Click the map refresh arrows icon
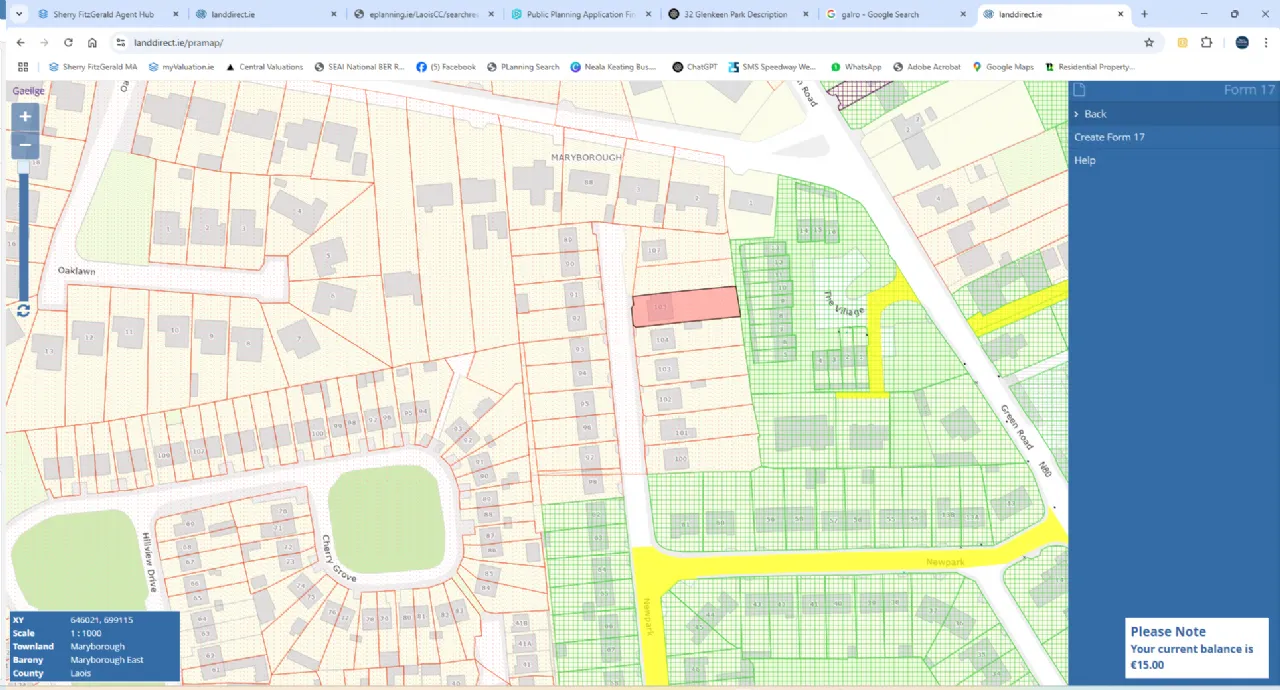 tap(23, 310)
